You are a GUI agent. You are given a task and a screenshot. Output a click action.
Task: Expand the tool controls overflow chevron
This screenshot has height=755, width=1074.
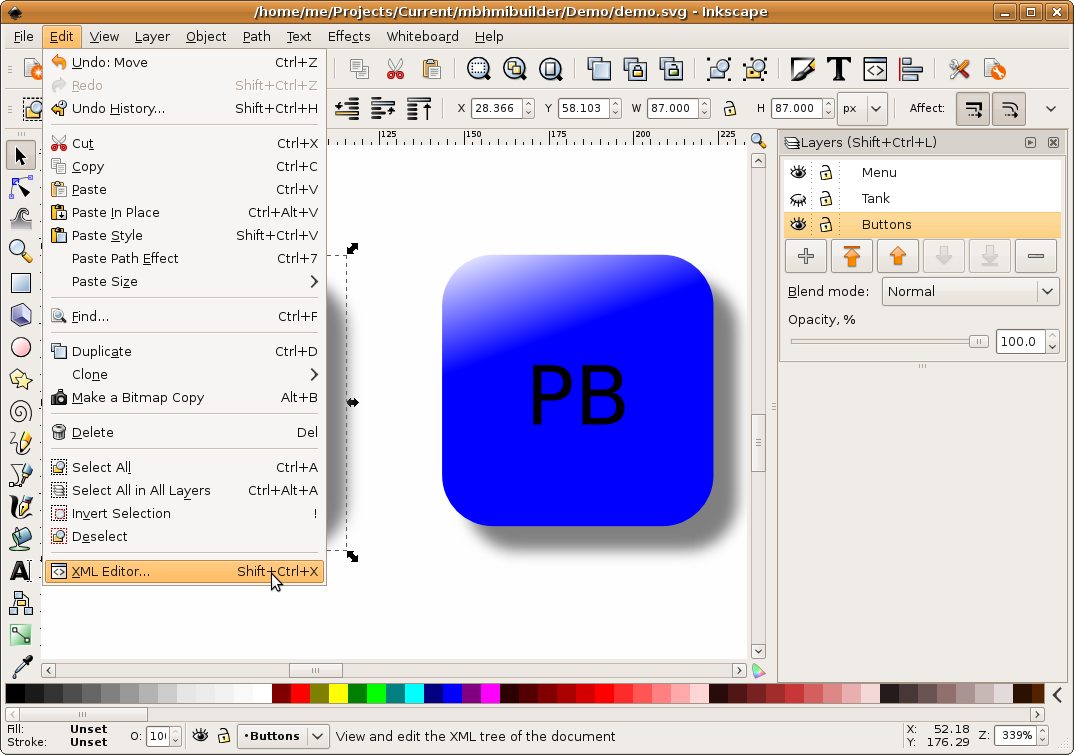(1051, 108)
